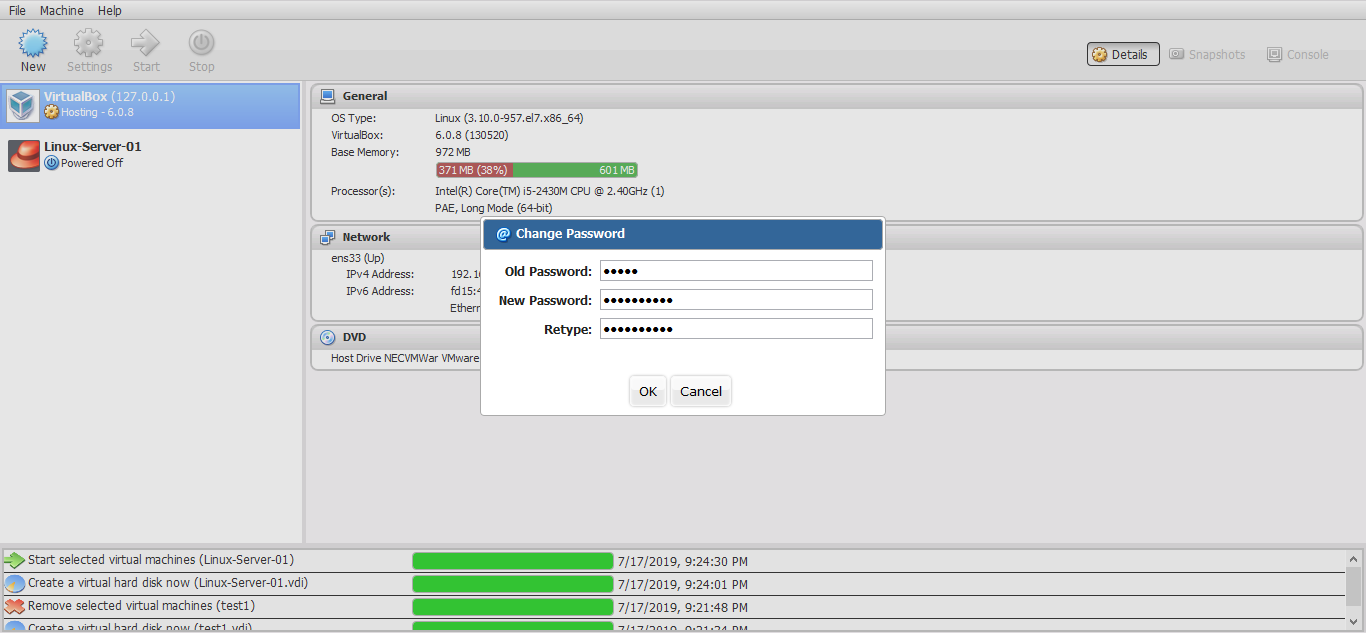Click the Change Password dialog @ icon
Viewport: 1366px width, 633px height.
[x=503, y=234]
